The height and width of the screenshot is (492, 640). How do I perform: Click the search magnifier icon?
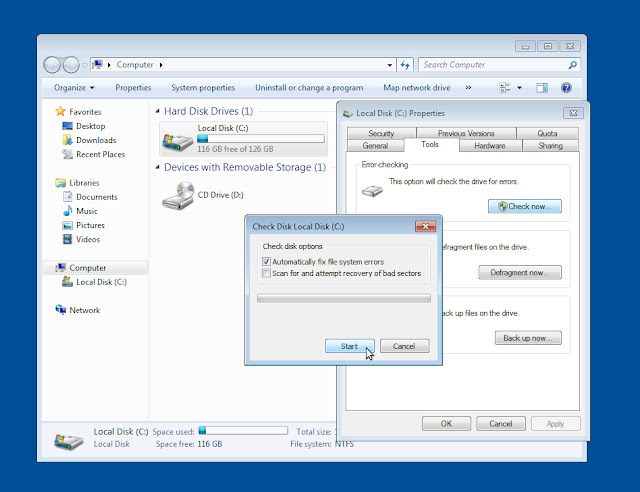[572, 65]
